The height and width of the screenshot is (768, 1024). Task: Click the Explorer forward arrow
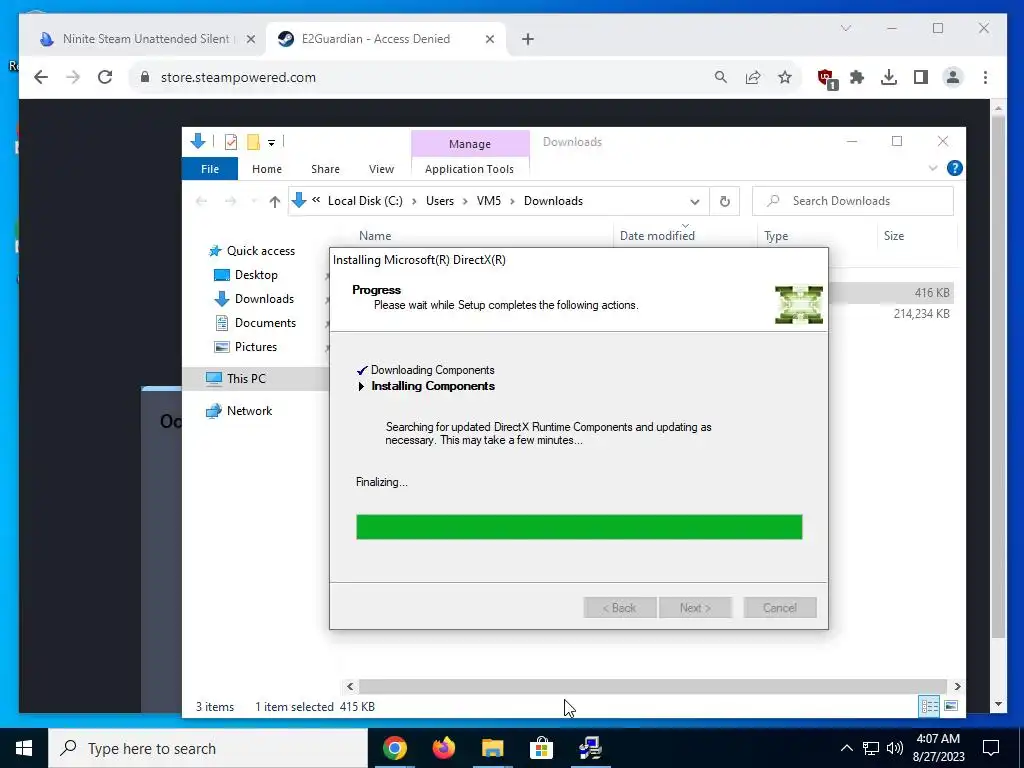tap(230, 201)
